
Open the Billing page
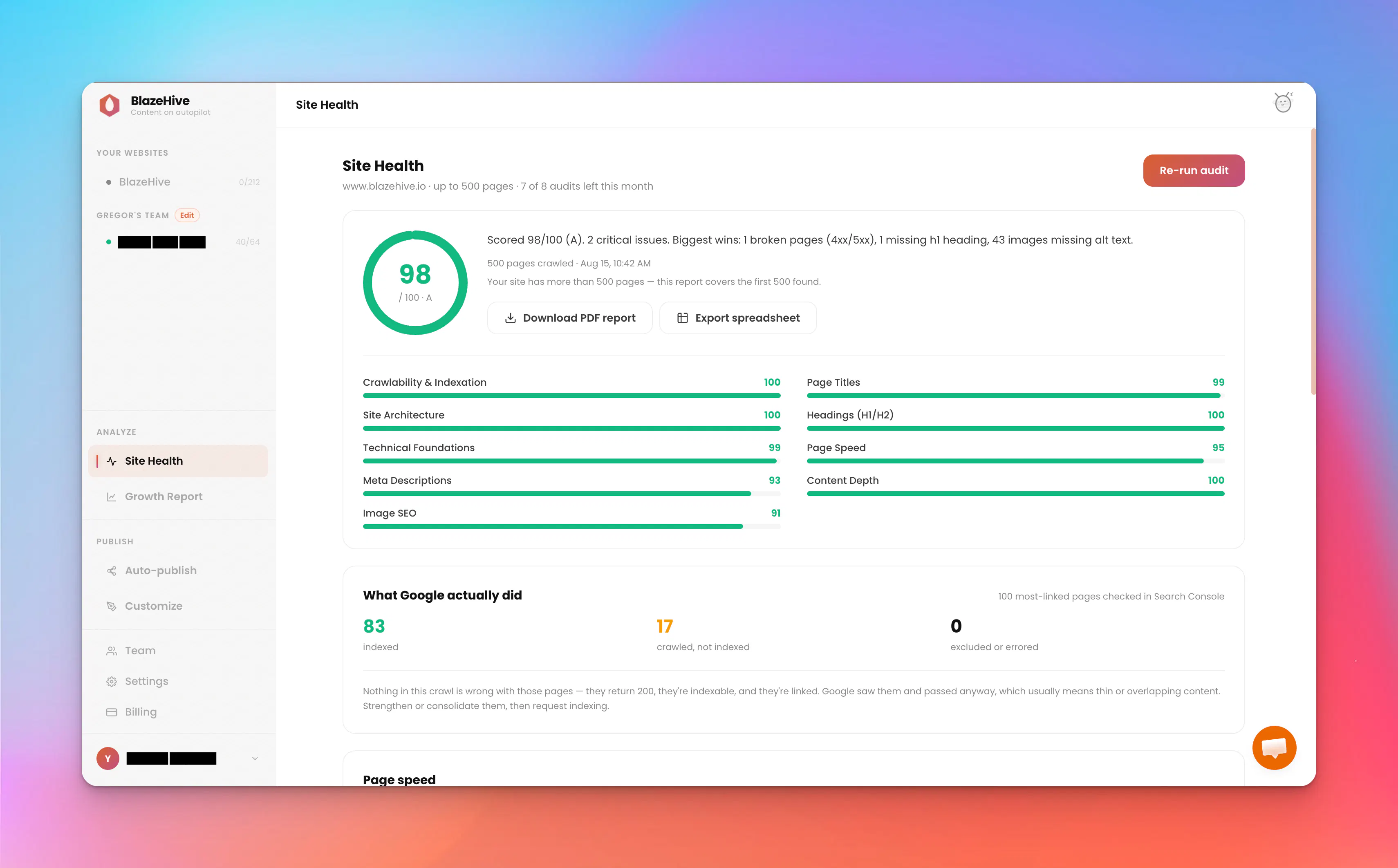tap(178, 712)
